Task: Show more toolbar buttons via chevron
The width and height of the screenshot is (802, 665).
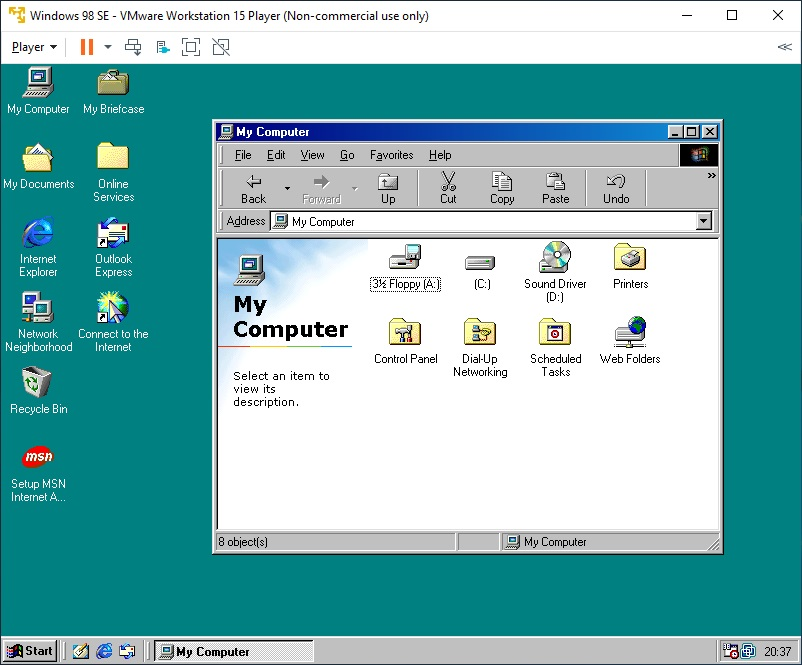Action: pyautogui.click(x=711, y=175)
